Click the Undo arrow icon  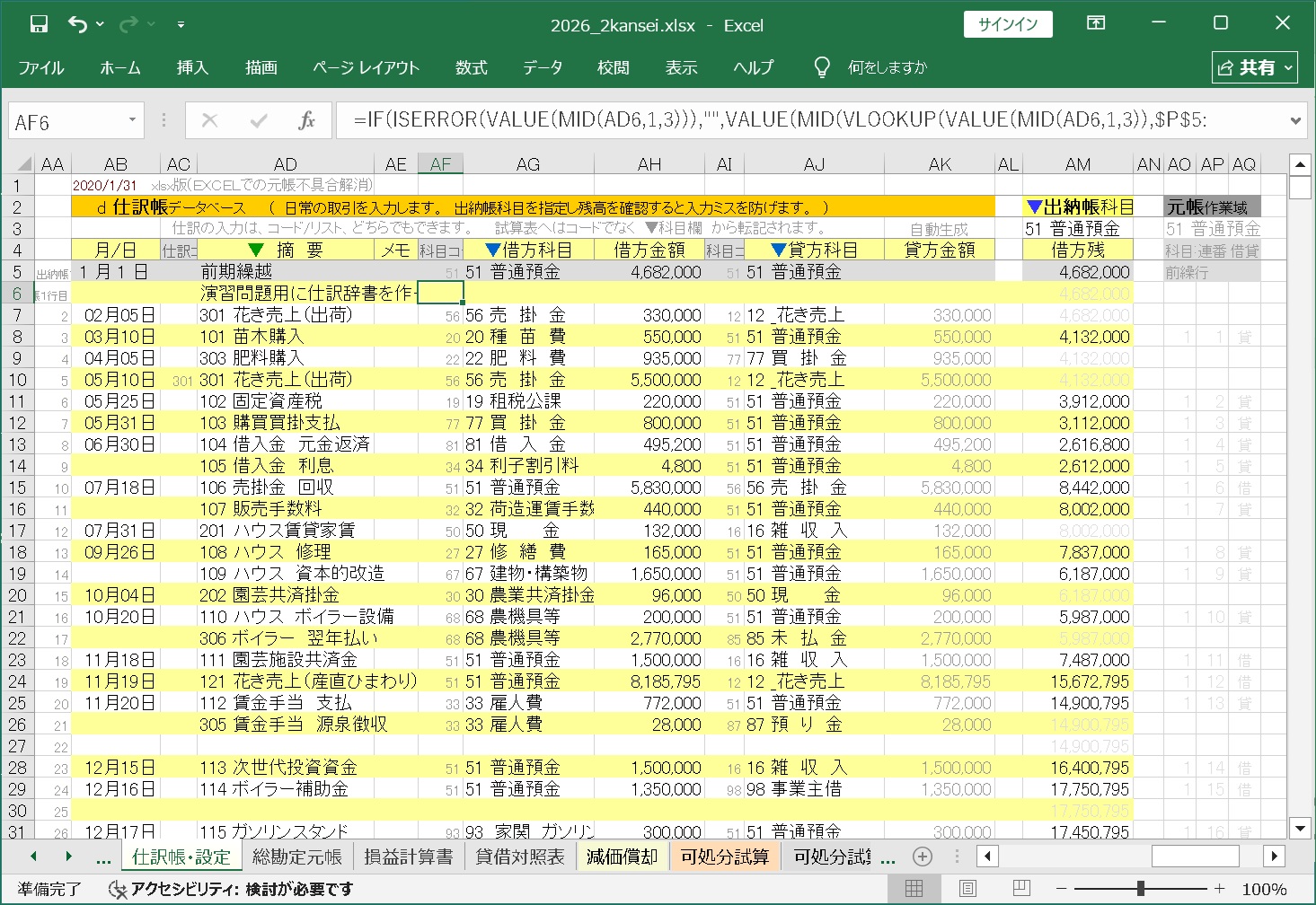(x=78, y=24)
